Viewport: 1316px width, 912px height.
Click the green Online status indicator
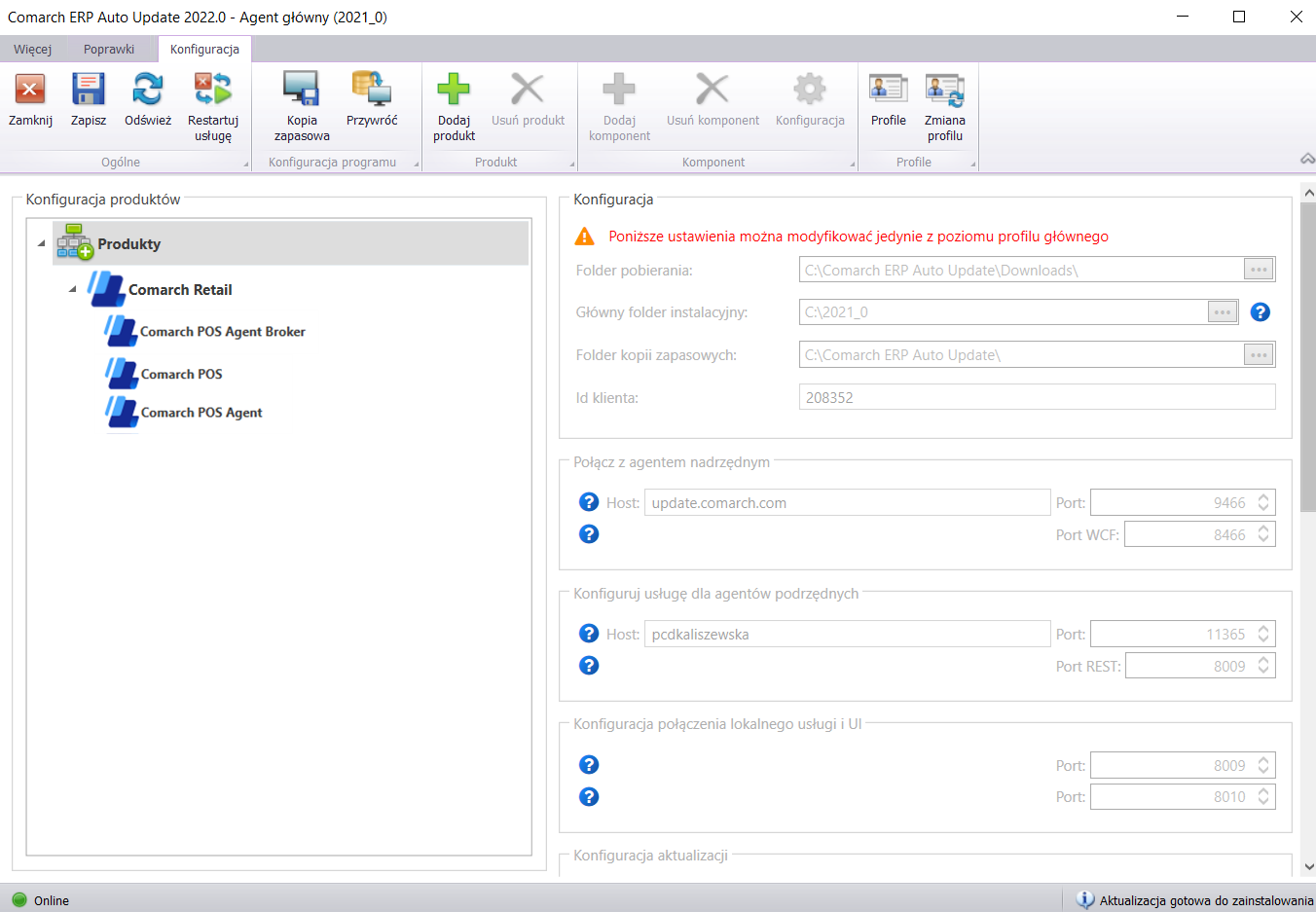(x=19, y=900)
